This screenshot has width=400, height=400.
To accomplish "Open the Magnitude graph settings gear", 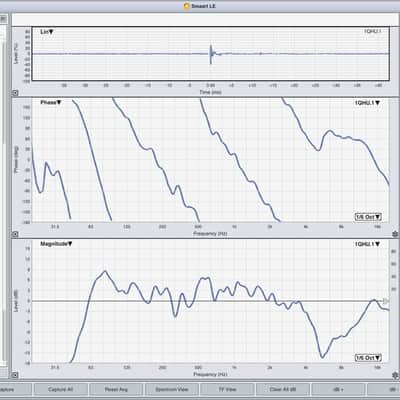I will point(395,375).
